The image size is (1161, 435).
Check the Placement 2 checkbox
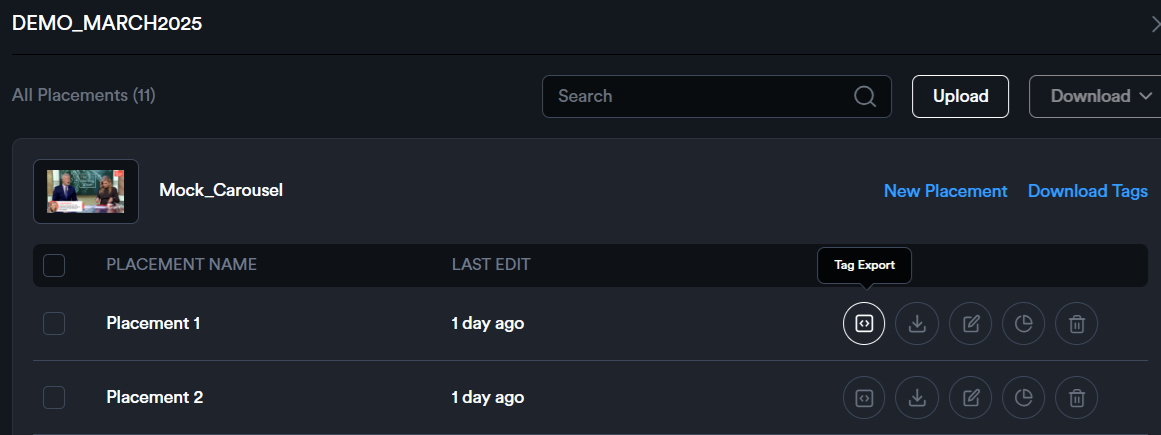pyautogui.click(x=54, y=398)
